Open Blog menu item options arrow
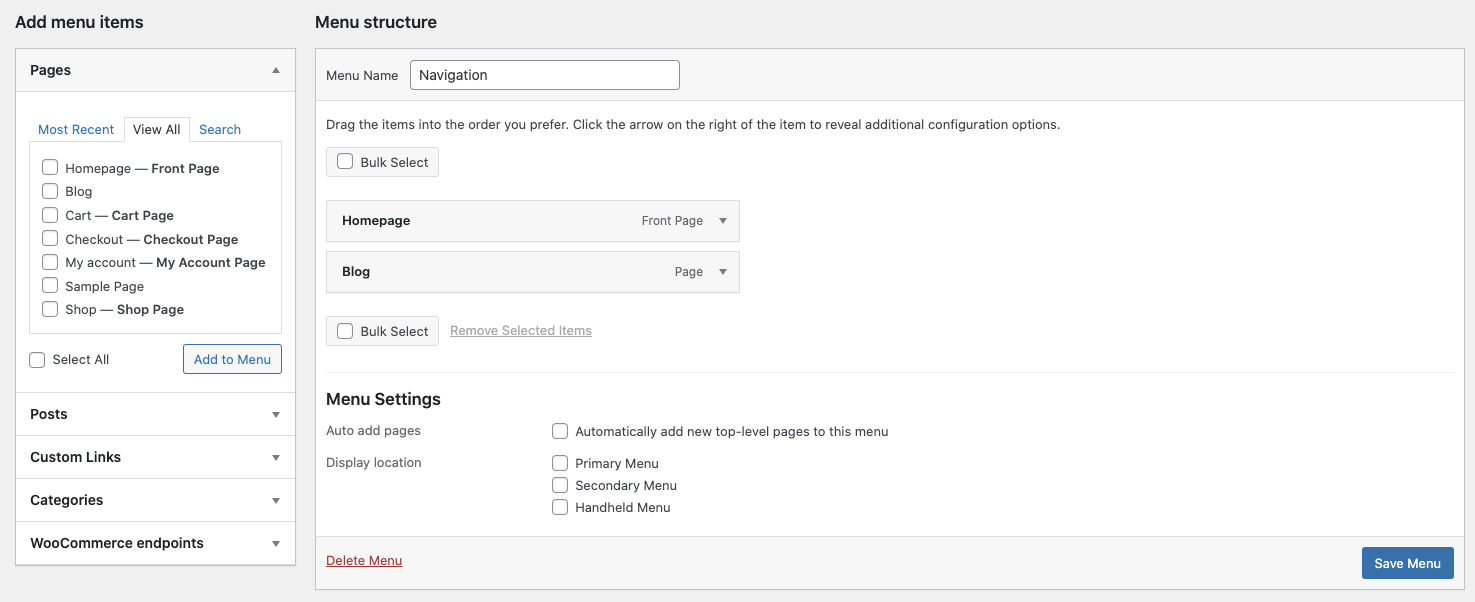This screenshot has height=602, width=1475. coord(723,272)
